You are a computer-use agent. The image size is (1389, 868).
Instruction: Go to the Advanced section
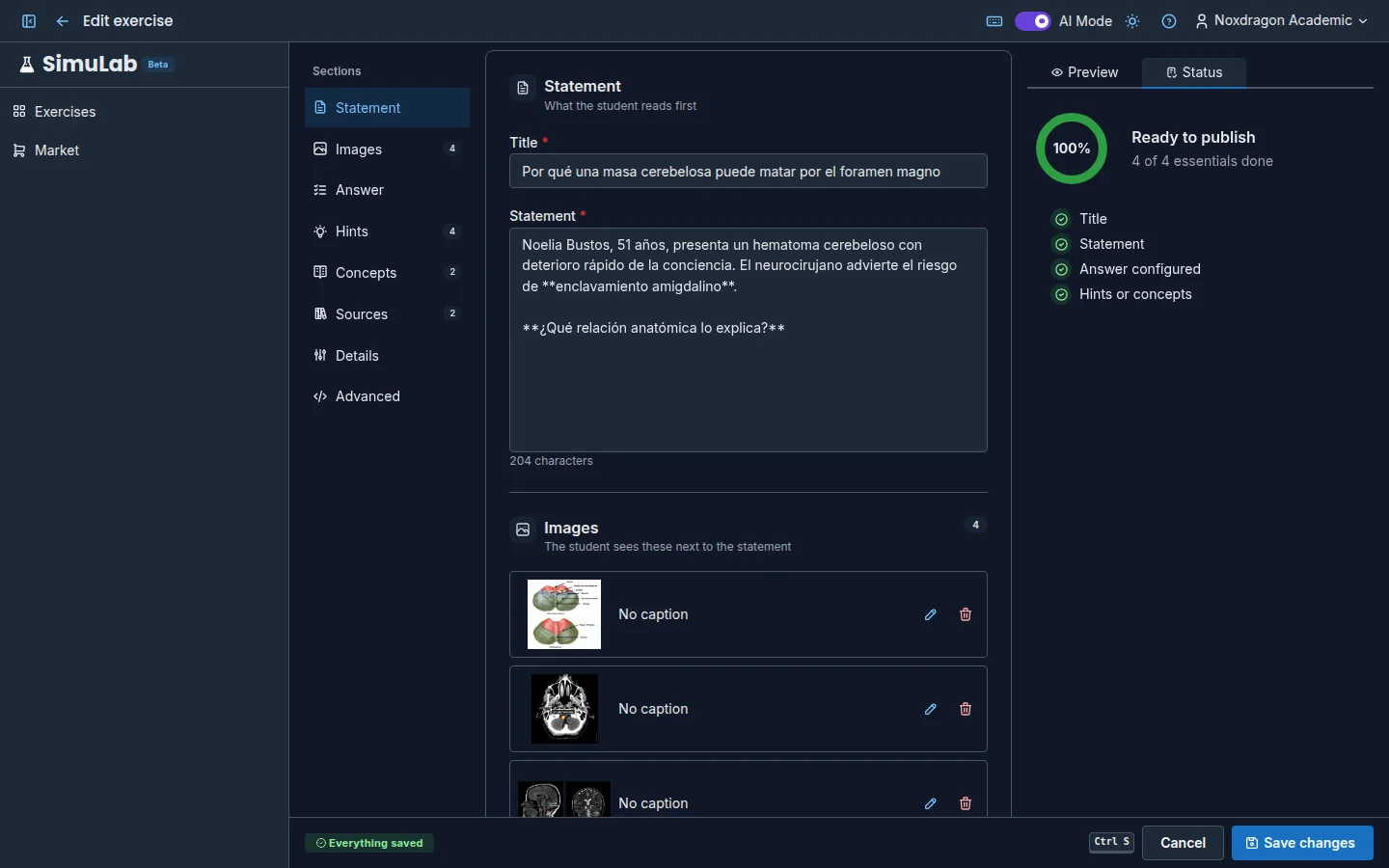pyautogui.click(x=388, y=396)
